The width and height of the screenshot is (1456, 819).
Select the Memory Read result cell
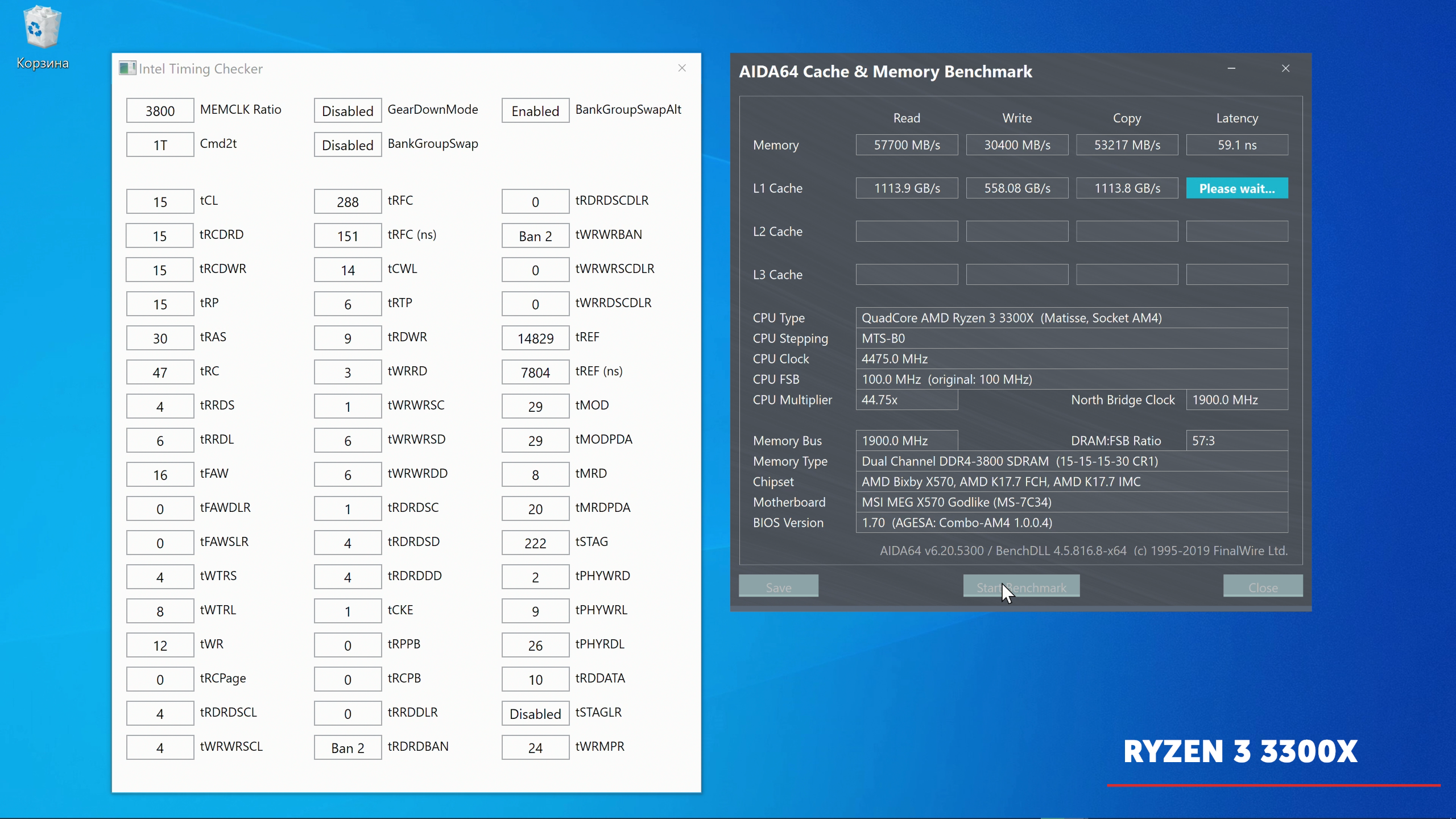(907, 145)
